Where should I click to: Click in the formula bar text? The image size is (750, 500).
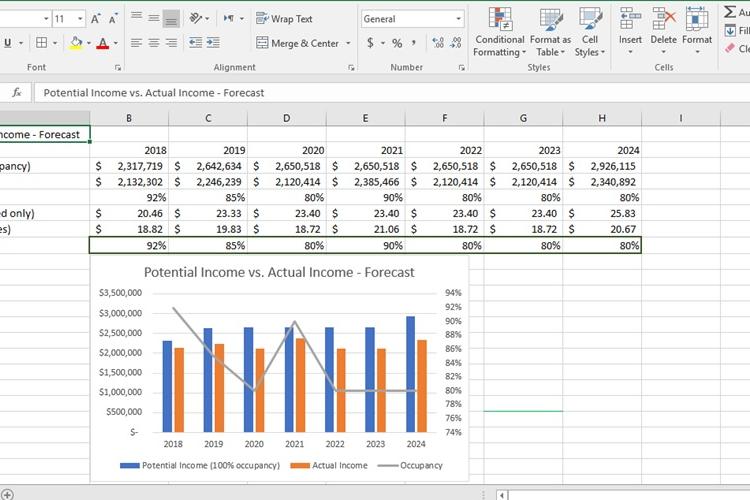154,93
